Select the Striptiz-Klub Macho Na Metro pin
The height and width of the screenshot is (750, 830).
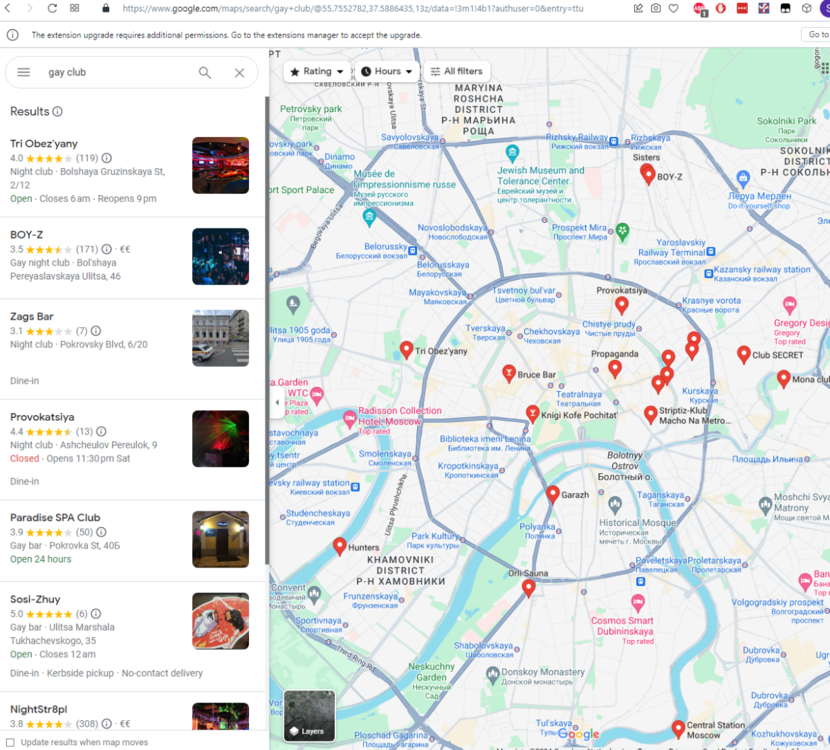(651, 414)
